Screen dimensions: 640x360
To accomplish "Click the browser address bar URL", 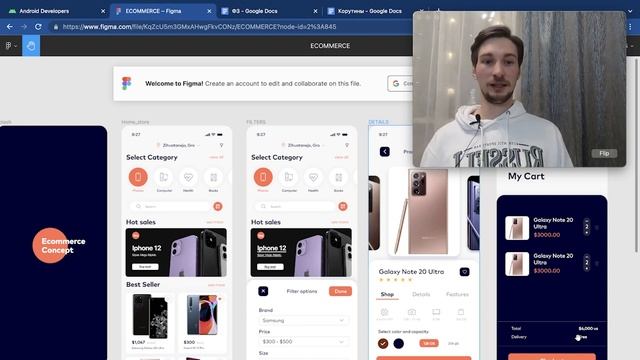I will tap(199, 27).
